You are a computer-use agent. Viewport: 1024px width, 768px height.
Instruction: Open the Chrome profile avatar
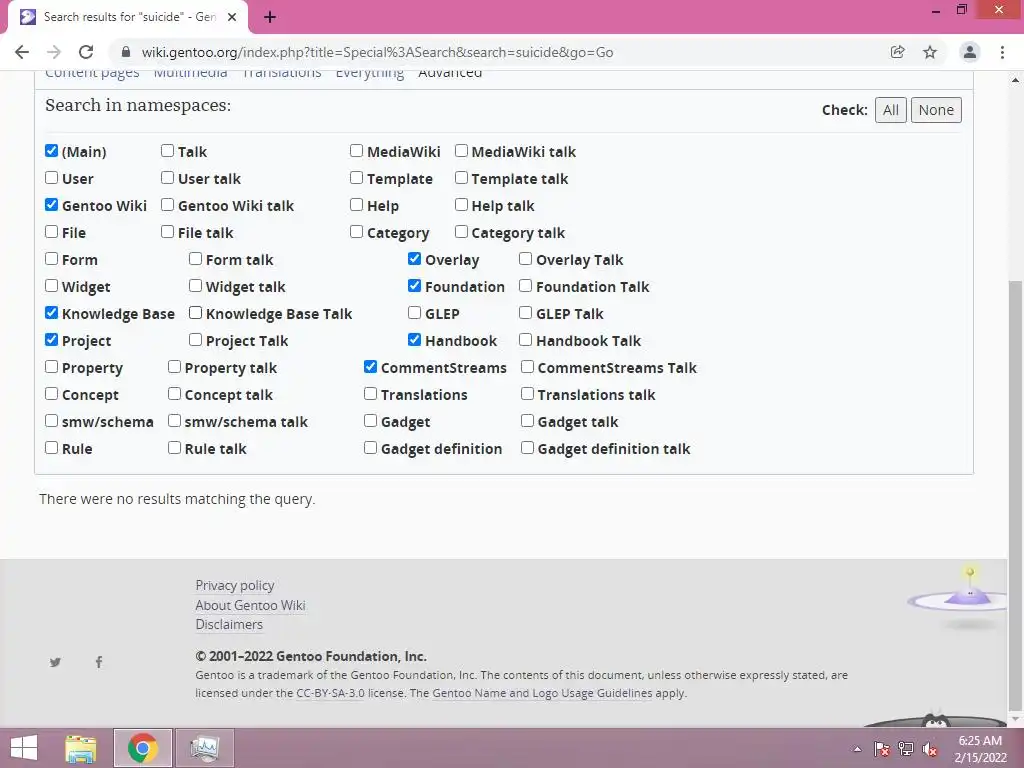[970, 52]
